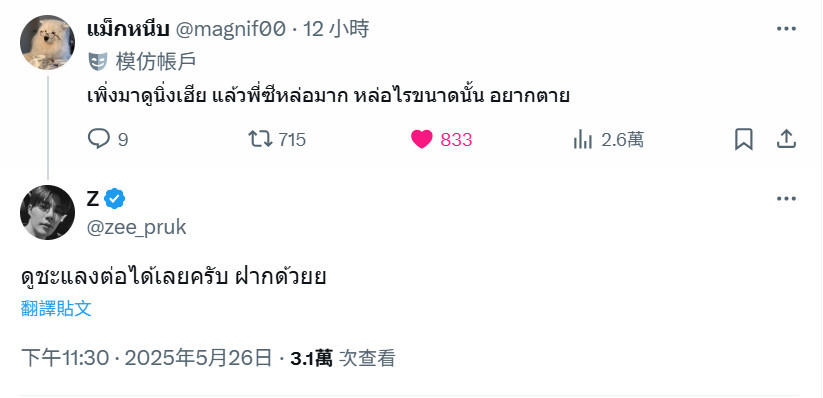Open Z's black-and-white profile avatar
This screenshot has height=398, width=823.
pyautogui.click(x=47, y=212)
